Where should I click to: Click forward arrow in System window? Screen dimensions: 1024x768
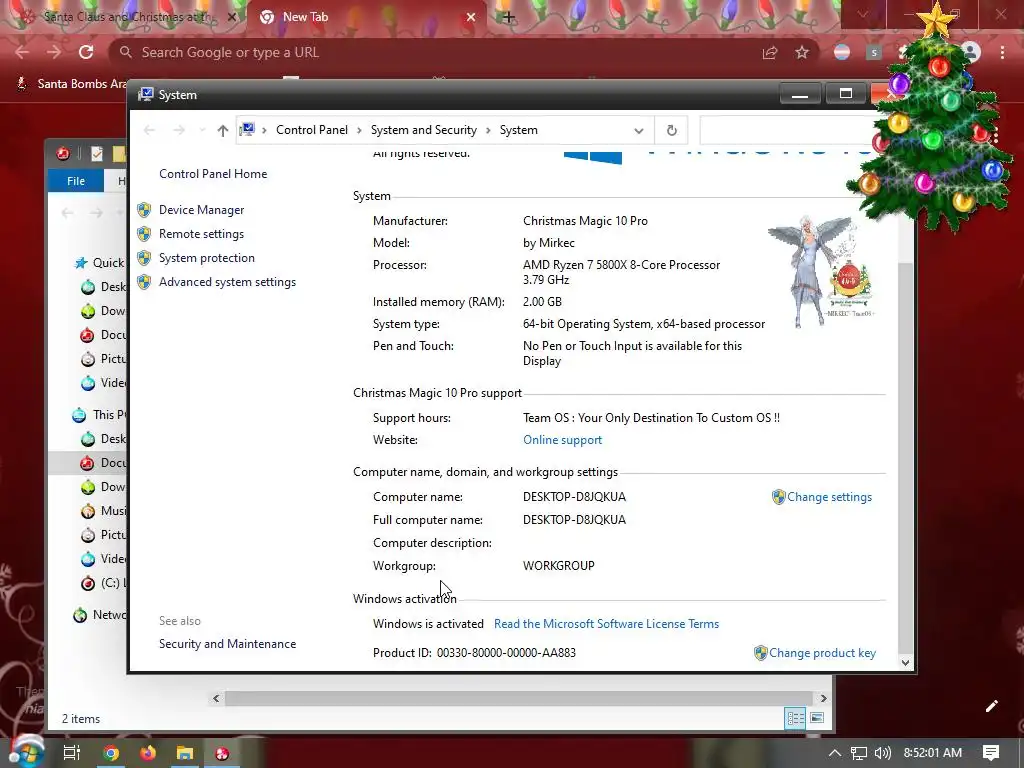[179, 131]
